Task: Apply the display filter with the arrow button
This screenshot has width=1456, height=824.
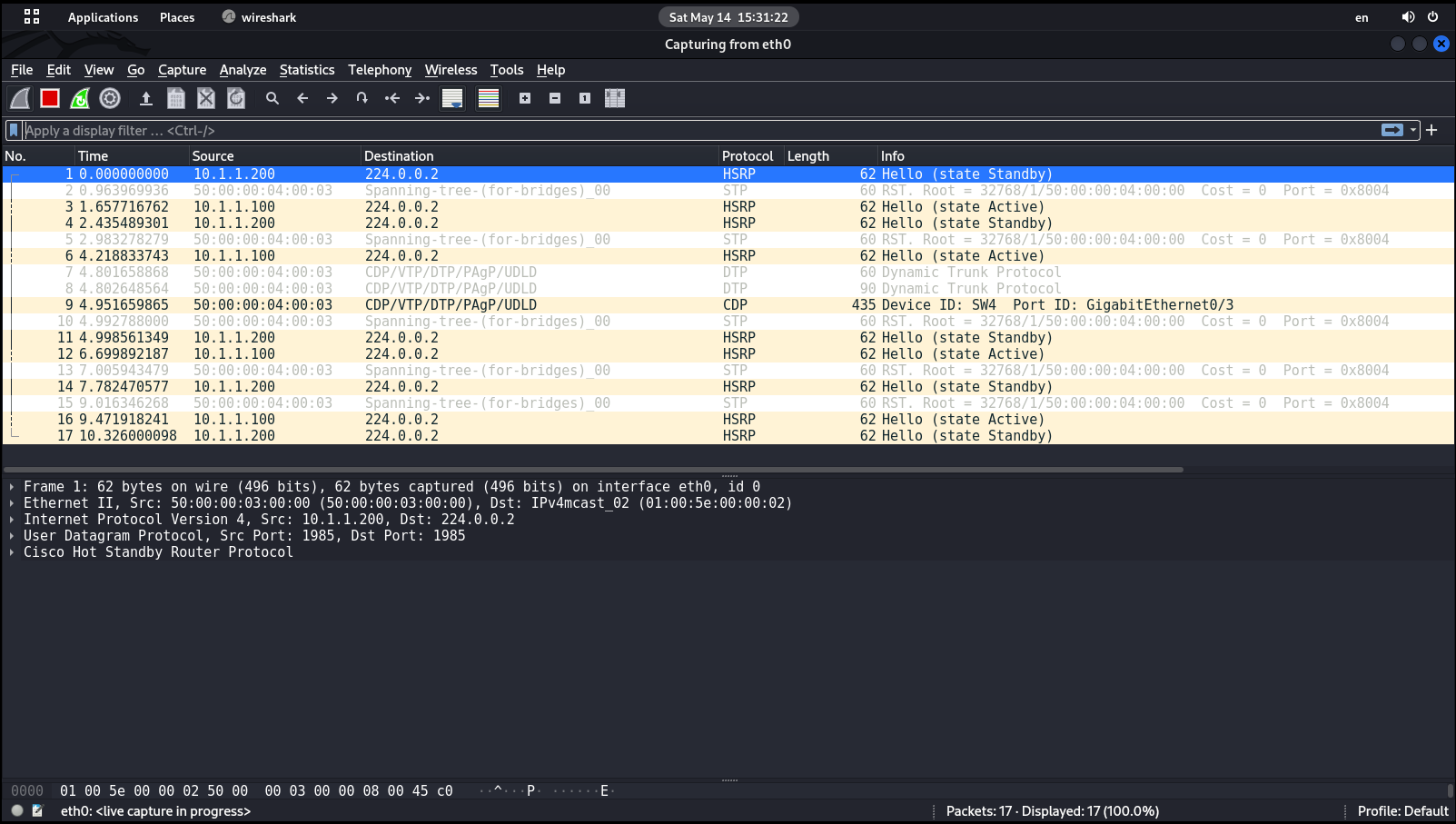Action: point(1392,130)
